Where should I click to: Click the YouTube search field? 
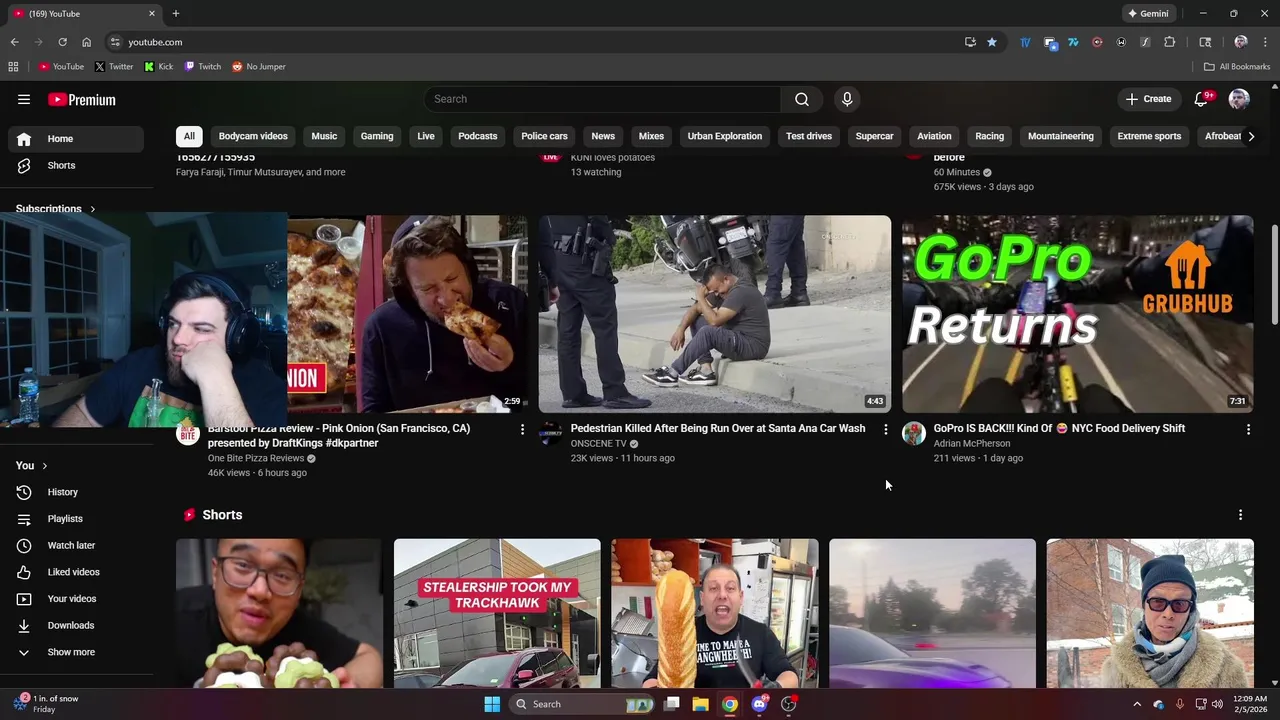click(x=602, y=99)
